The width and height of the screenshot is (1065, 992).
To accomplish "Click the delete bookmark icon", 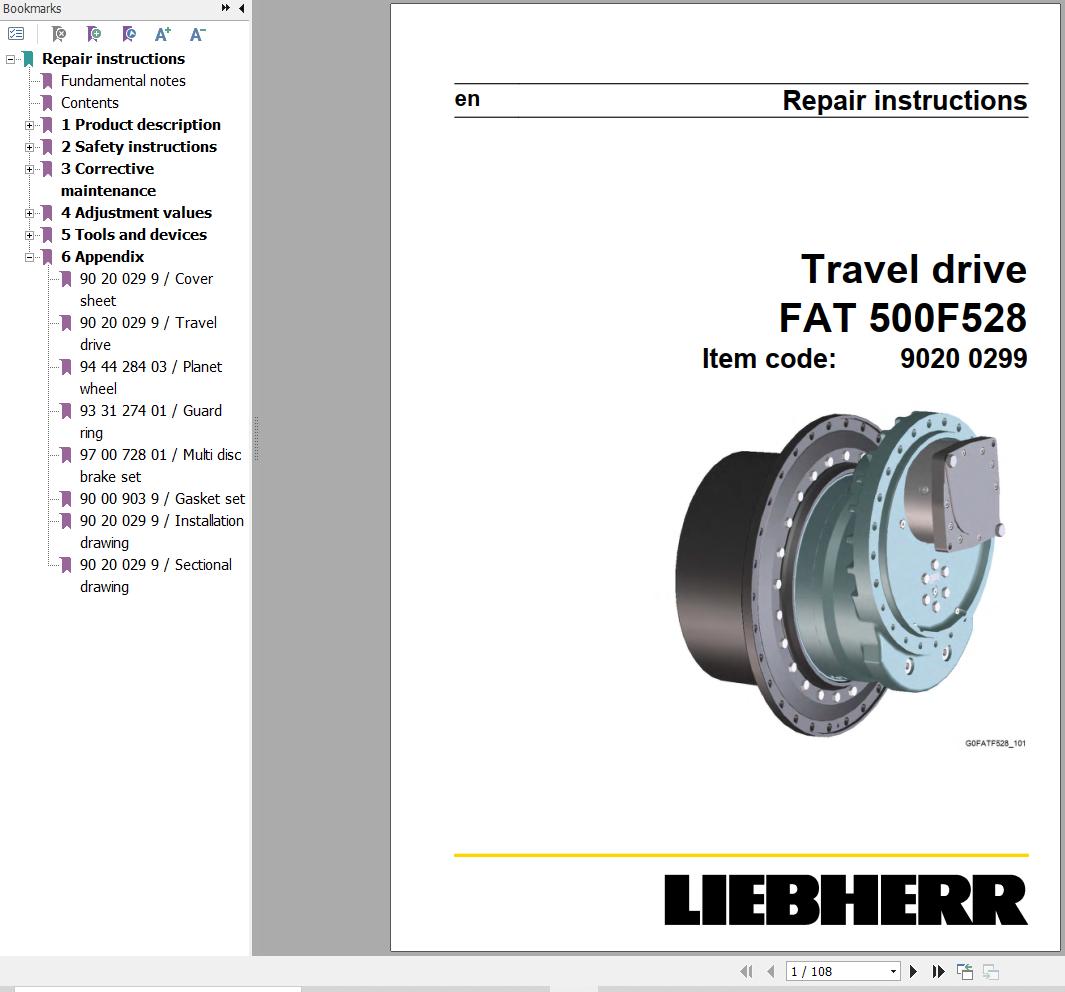I will click(59, 34).
